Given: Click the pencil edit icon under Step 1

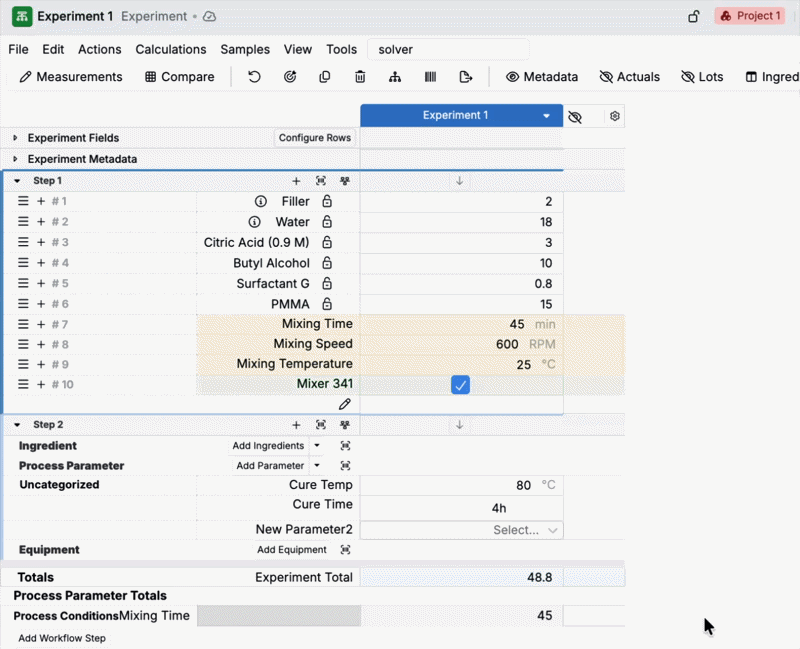Looking at the screenshot, I should click(x=345, y=404).
